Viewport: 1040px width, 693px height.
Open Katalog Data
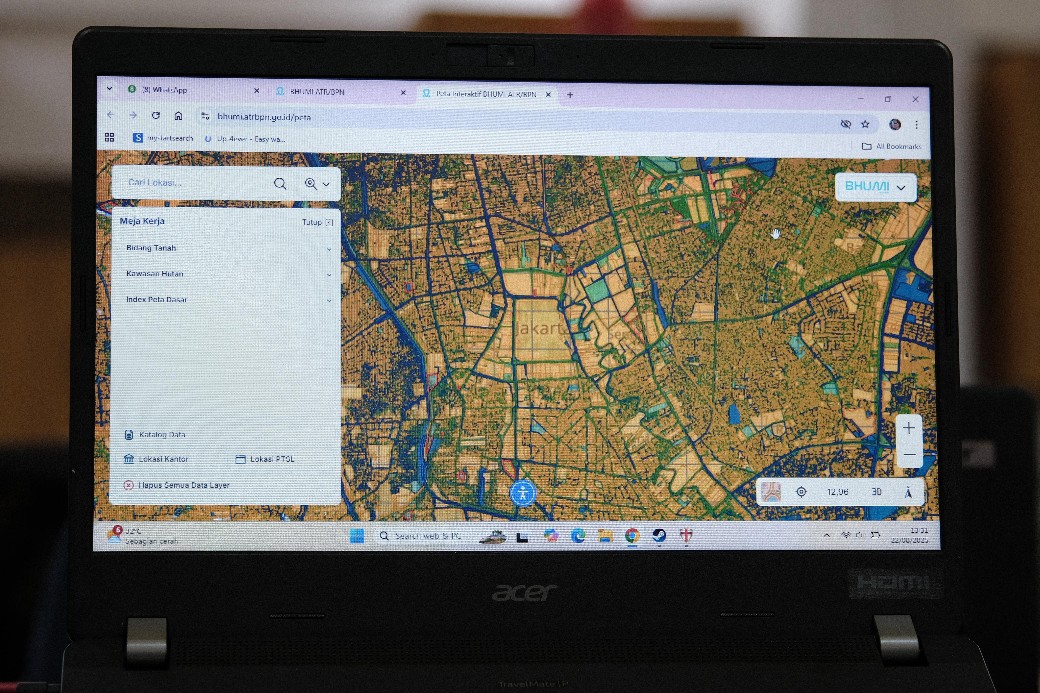[x=155, y=435]
